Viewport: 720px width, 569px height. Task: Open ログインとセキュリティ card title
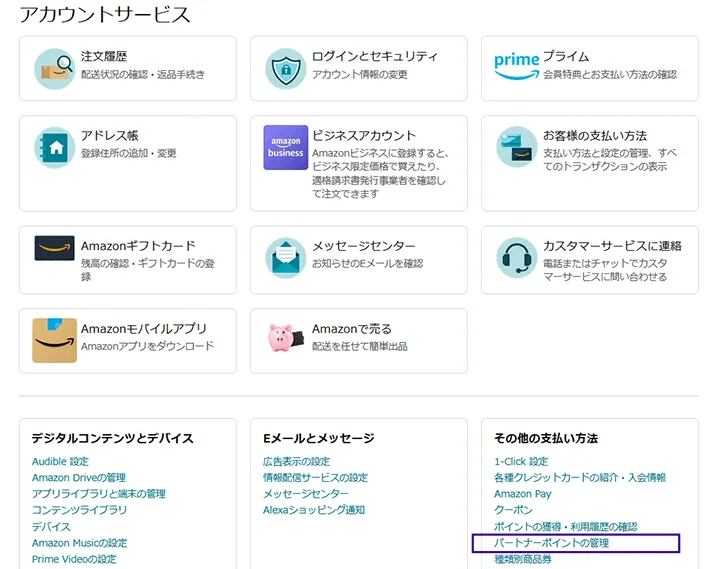point(375,56)
